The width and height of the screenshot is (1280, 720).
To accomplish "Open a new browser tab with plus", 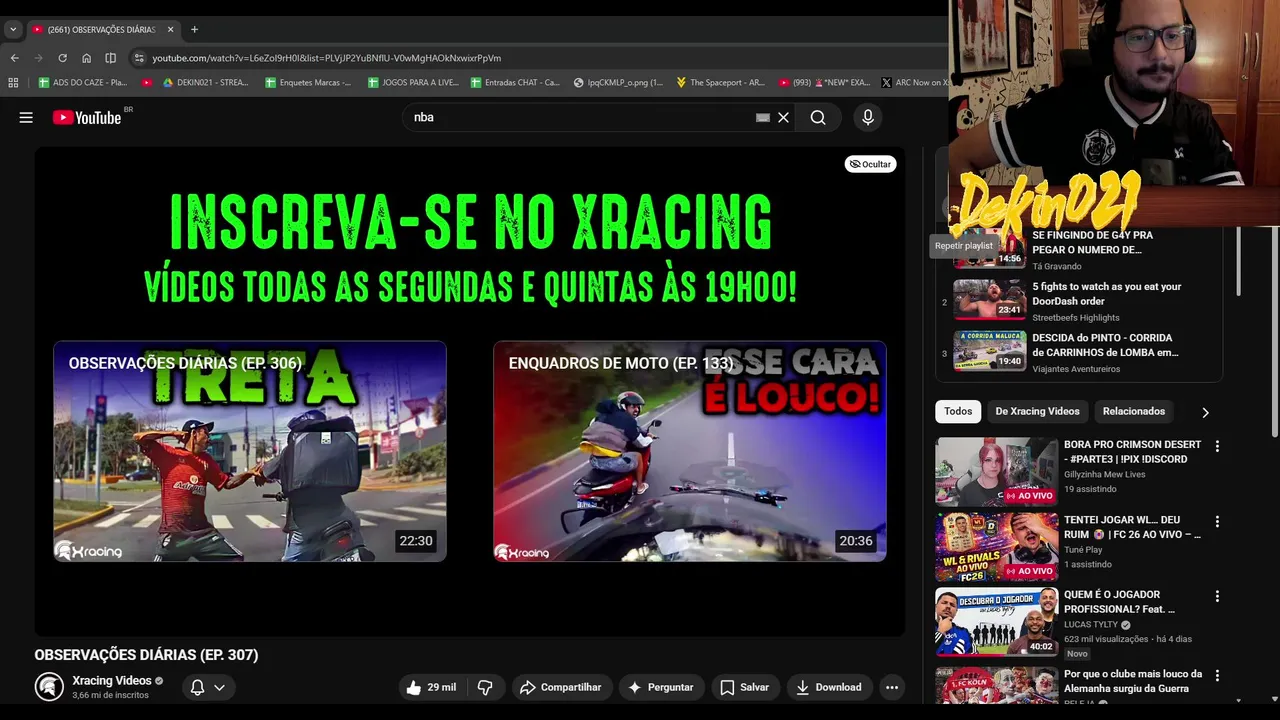I will pyautogui.click(x=194, y=29).
